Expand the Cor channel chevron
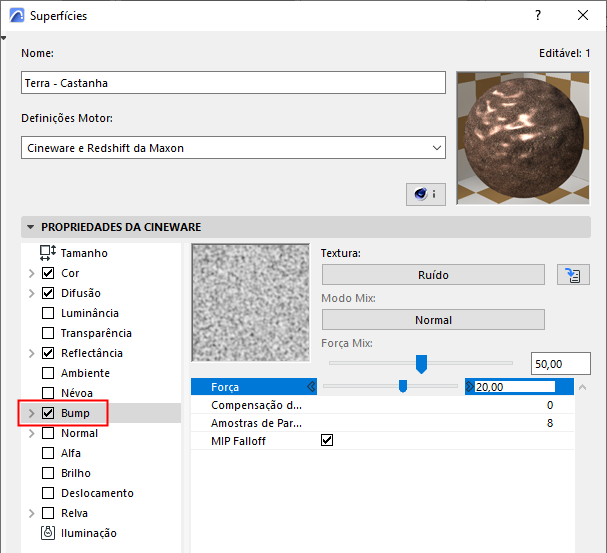607x553 pixels. 32,273
